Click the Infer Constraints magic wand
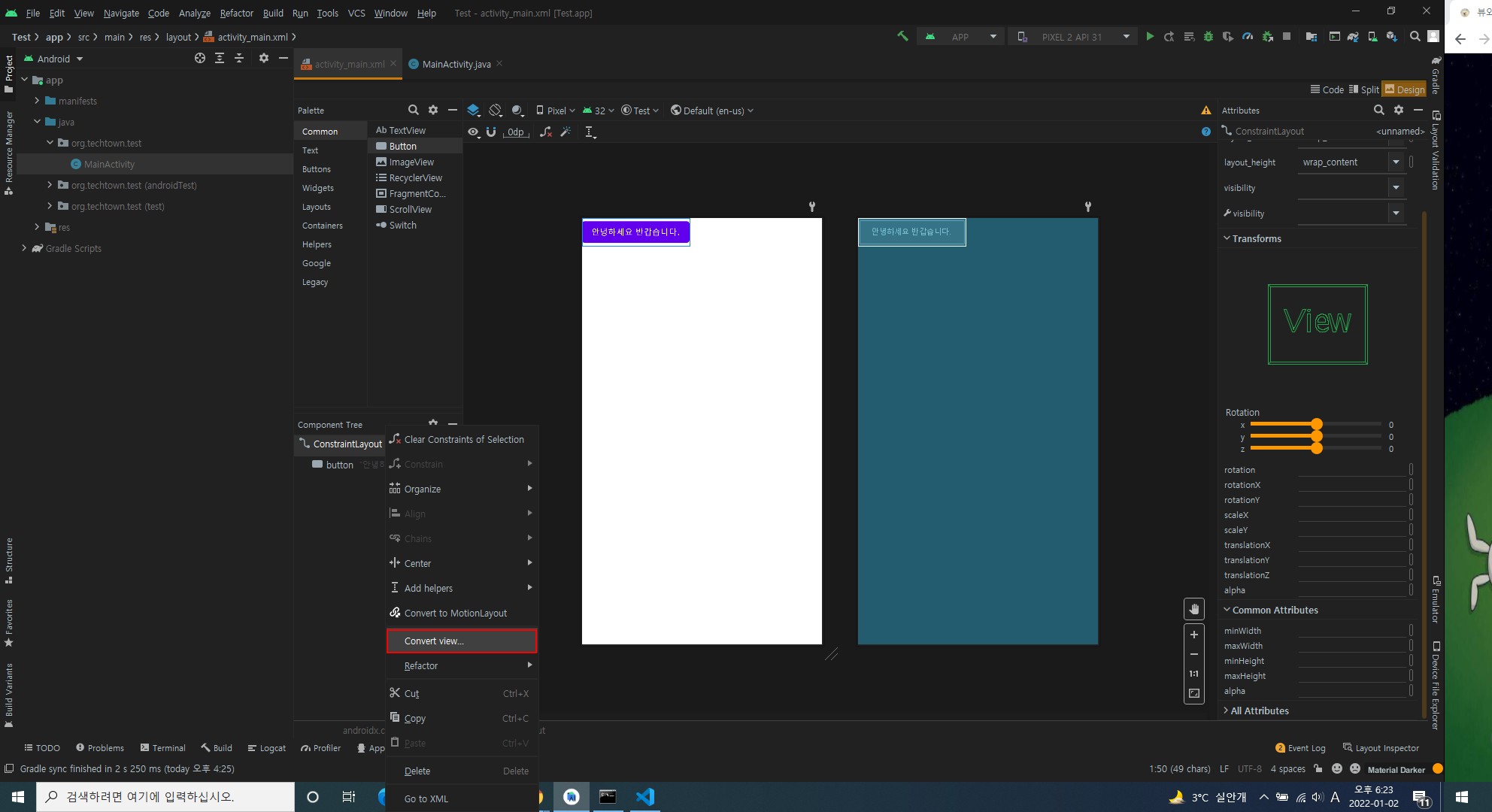Screen dimensions: 1492x812 tap(566, 132)
